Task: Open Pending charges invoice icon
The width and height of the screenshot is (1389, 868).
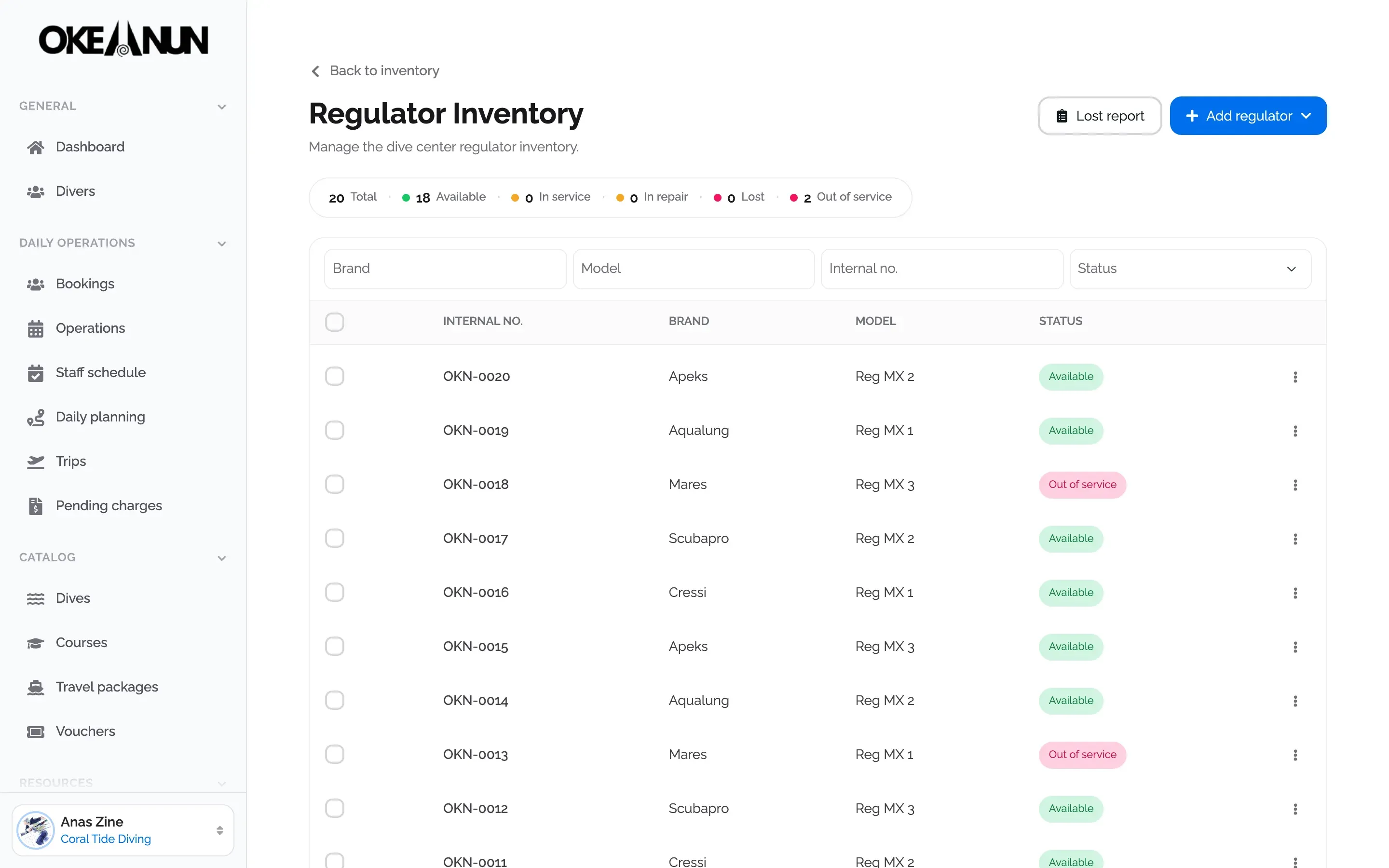Action: click(36, 506)
